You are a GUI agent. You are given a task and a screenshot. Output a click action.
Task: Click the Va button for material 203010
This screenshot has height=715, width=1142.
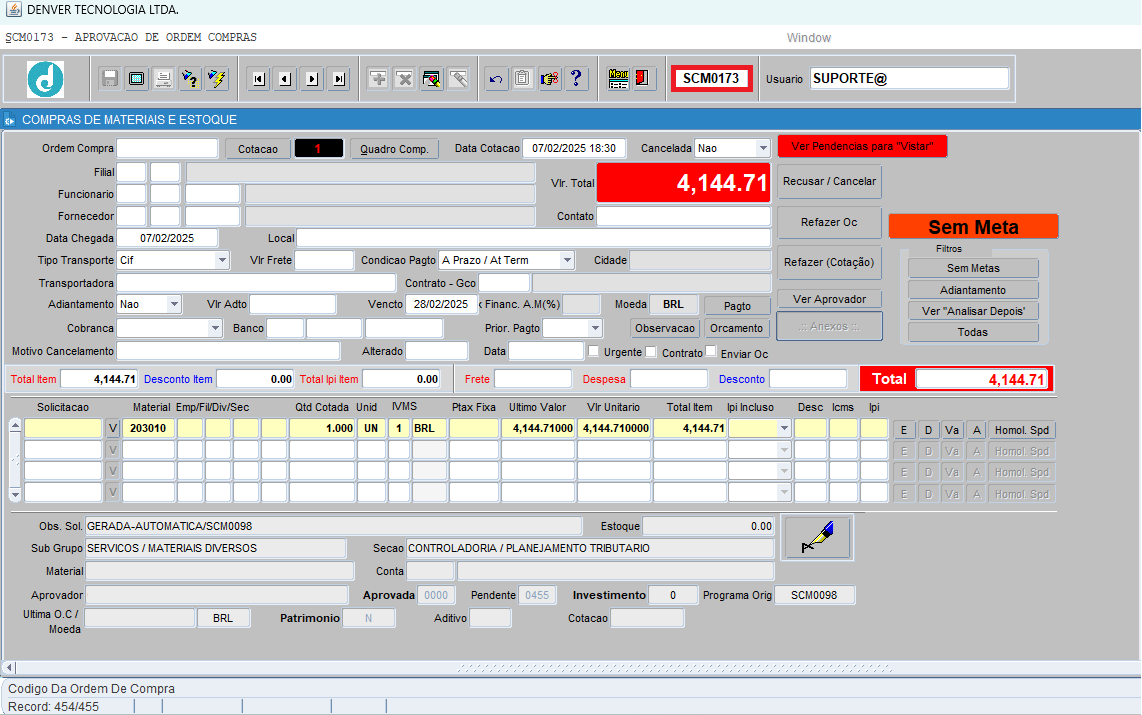point(952,430)
